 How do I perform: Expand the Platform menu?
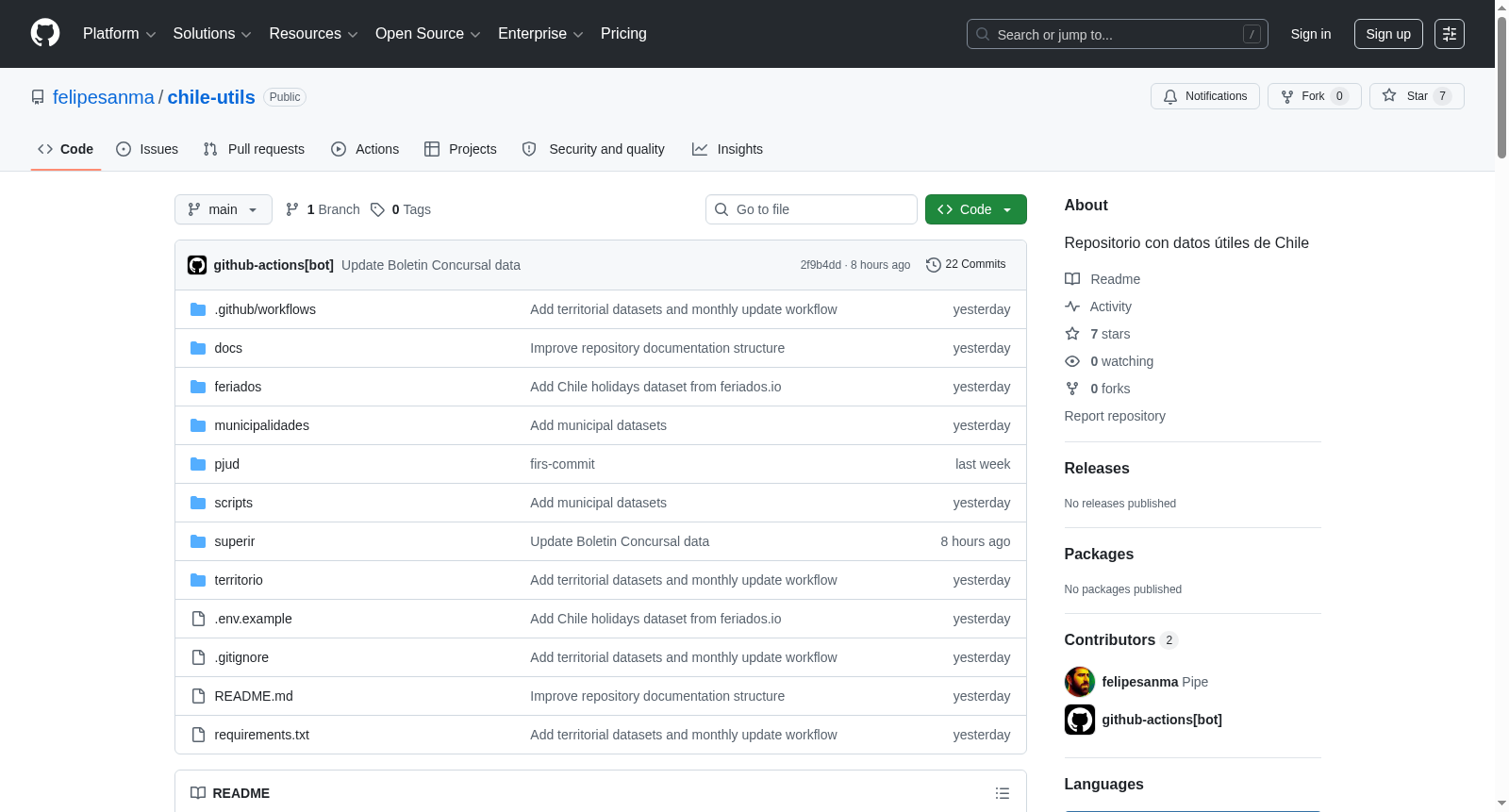coord(120,34)
